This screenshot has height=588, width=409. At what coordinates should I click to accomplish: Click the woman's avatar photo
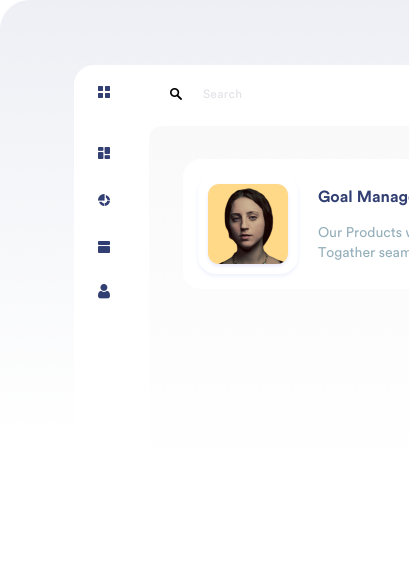tap(248, 224)
